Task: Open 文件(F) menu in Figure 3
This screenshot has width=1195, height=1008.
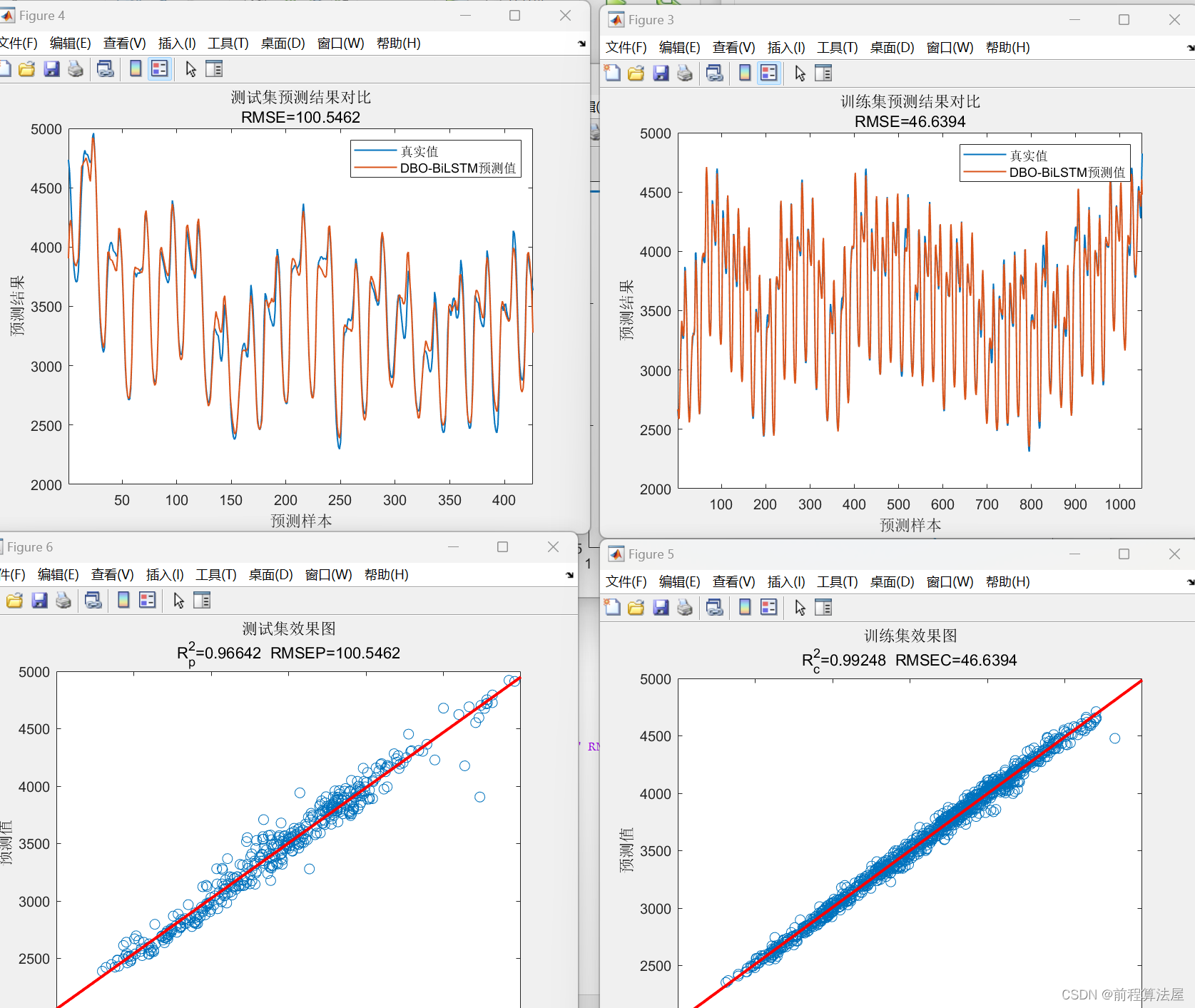Action: (626, 48)
